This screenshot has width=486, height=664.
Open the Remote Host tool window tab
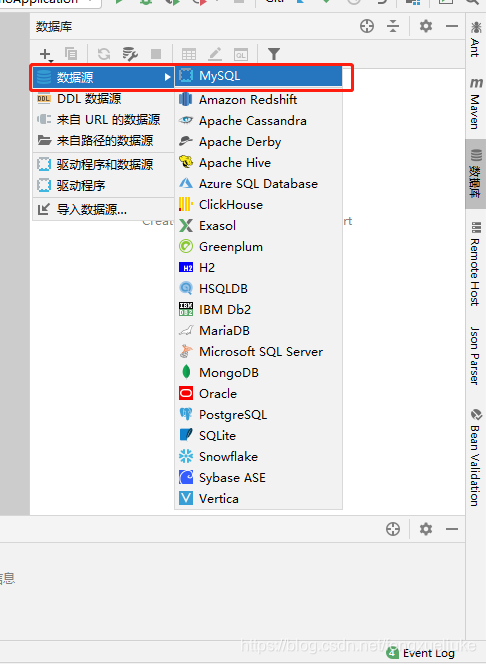[x=475, y=263]
